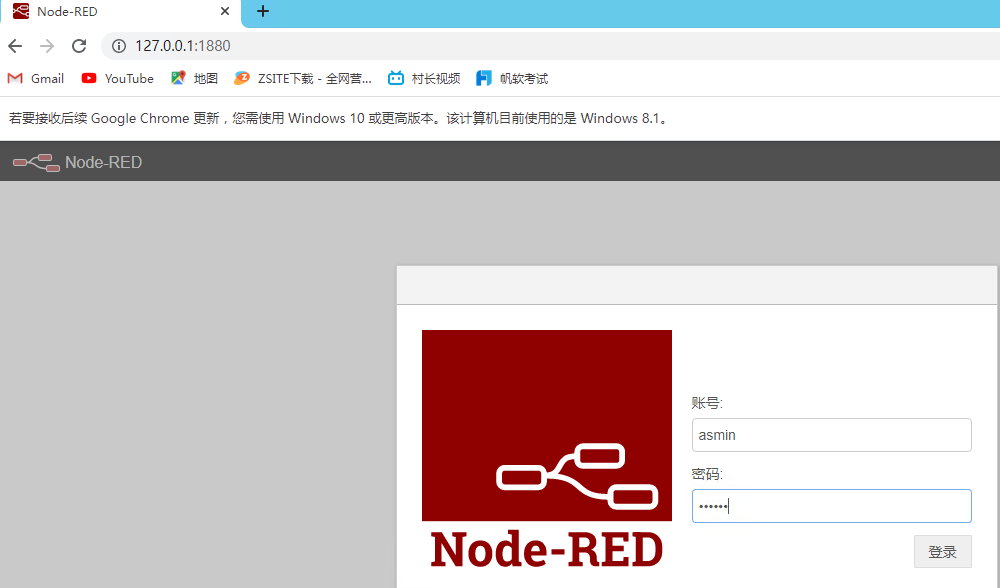Open the YouTube bookmark
1000x588 pixels.
coord(117,78)
